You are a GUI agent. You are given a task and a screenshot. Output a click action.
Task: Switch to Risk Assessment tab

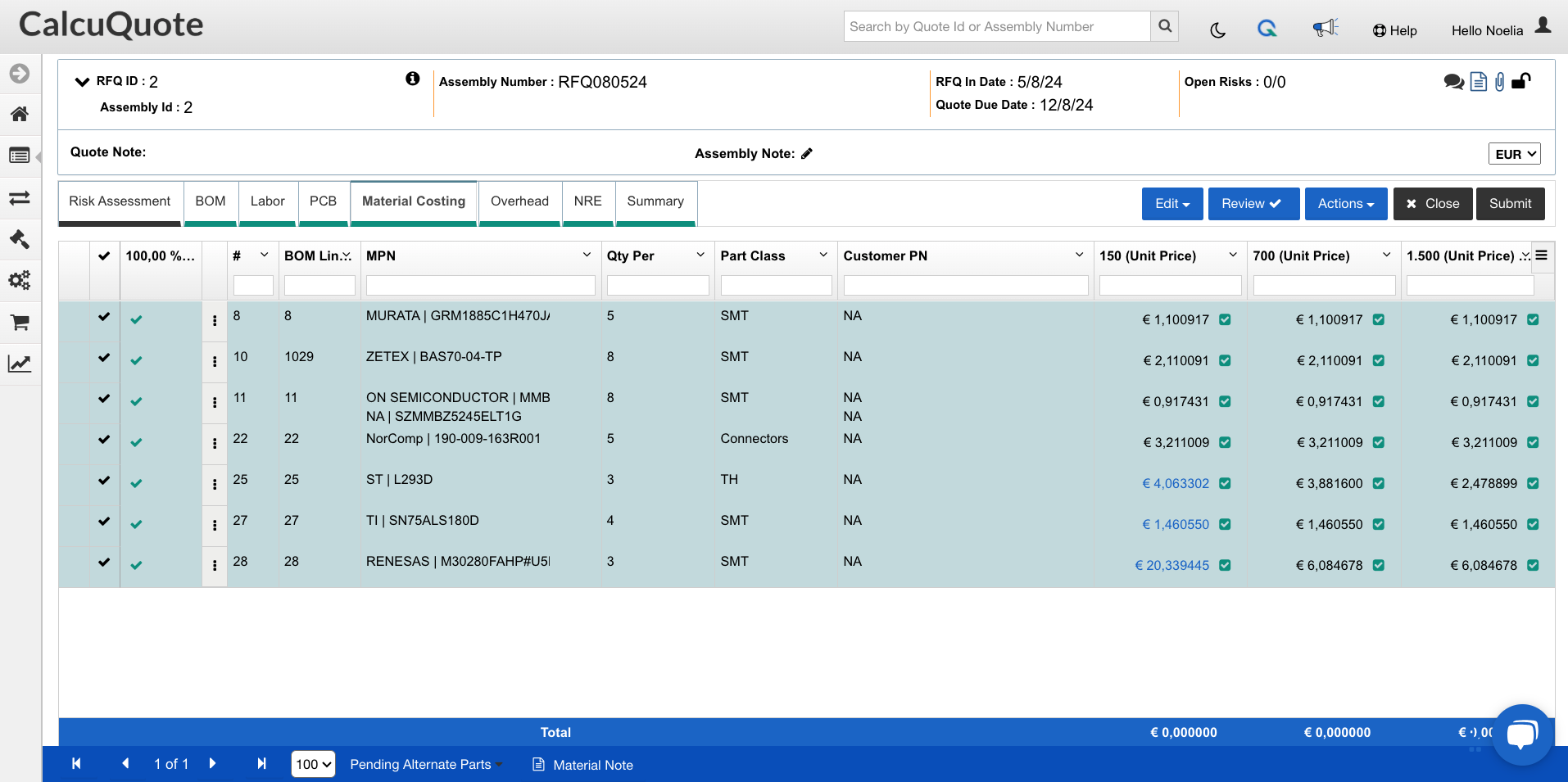120,201
